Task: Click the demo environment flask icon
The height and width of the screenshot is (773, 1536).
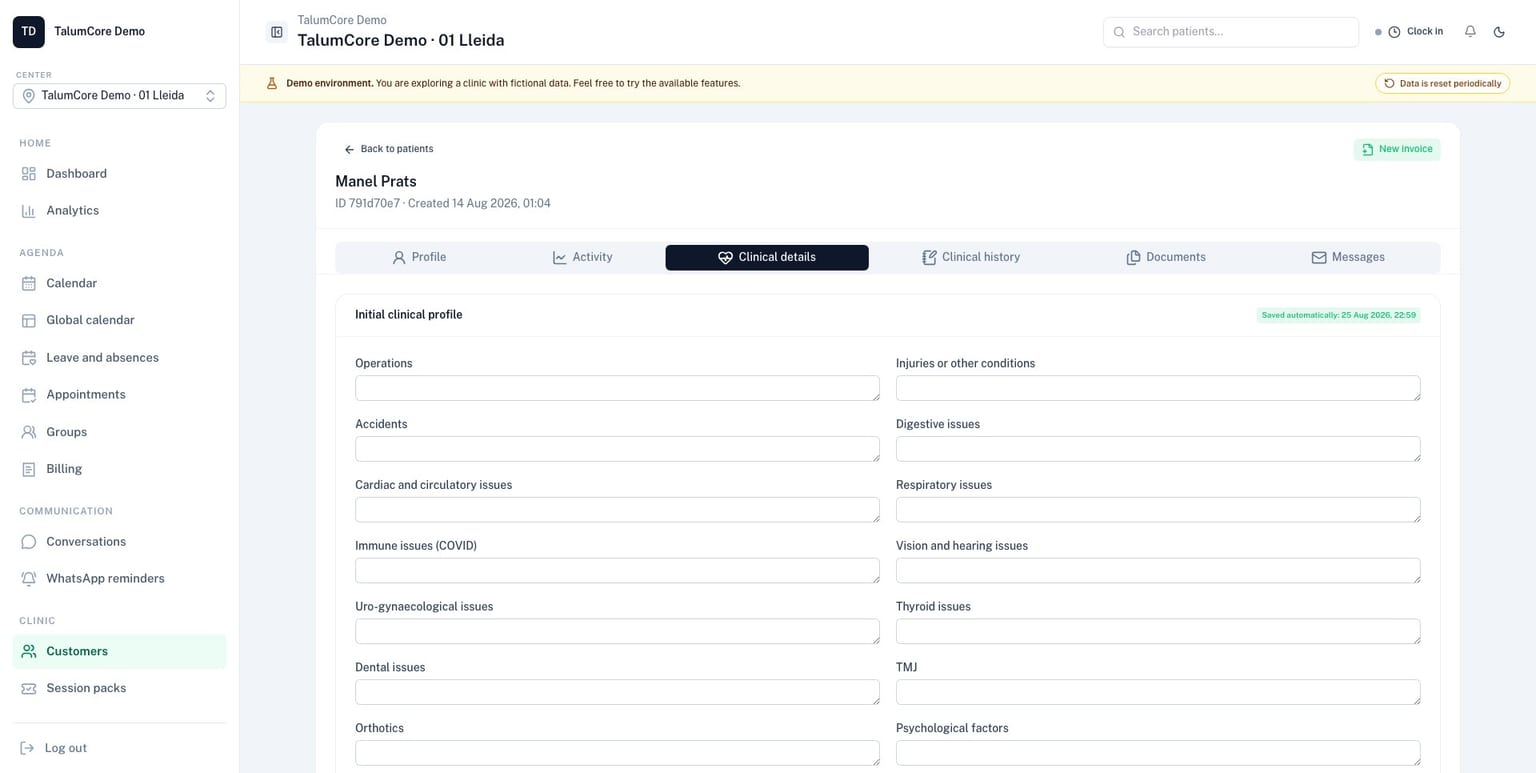Action: [x=271, y=84]
